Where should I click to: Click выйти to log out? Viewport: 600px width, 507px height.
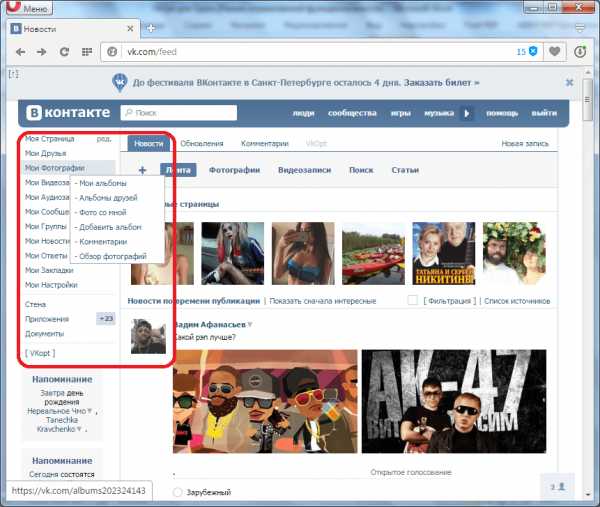coord(544,113)
